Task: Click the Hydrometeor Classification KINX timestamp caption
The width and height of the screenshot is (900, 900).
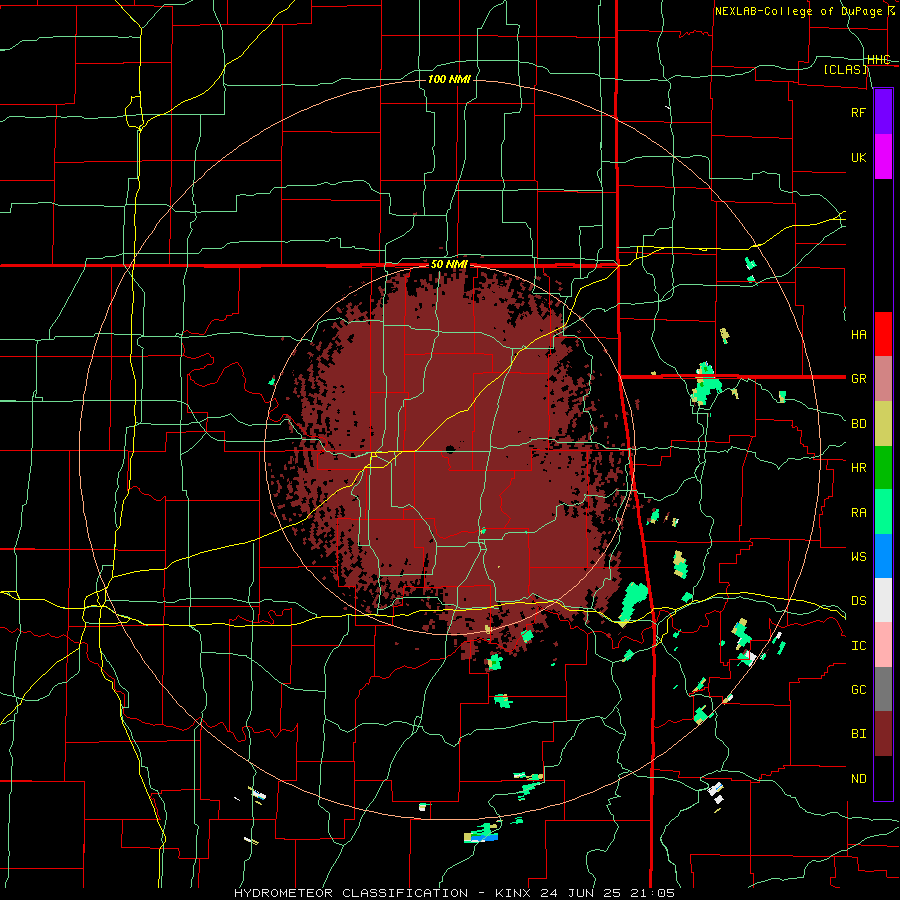Action: point(454,893)
